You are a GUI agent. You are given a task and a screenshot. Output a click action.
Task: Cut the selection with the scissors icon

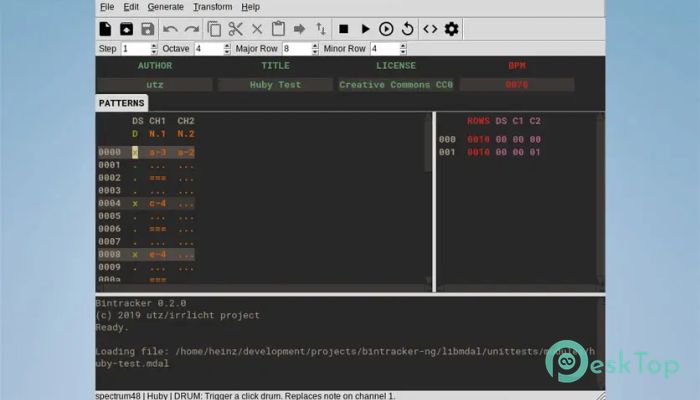pyautogui.click(x=235, y=29)
